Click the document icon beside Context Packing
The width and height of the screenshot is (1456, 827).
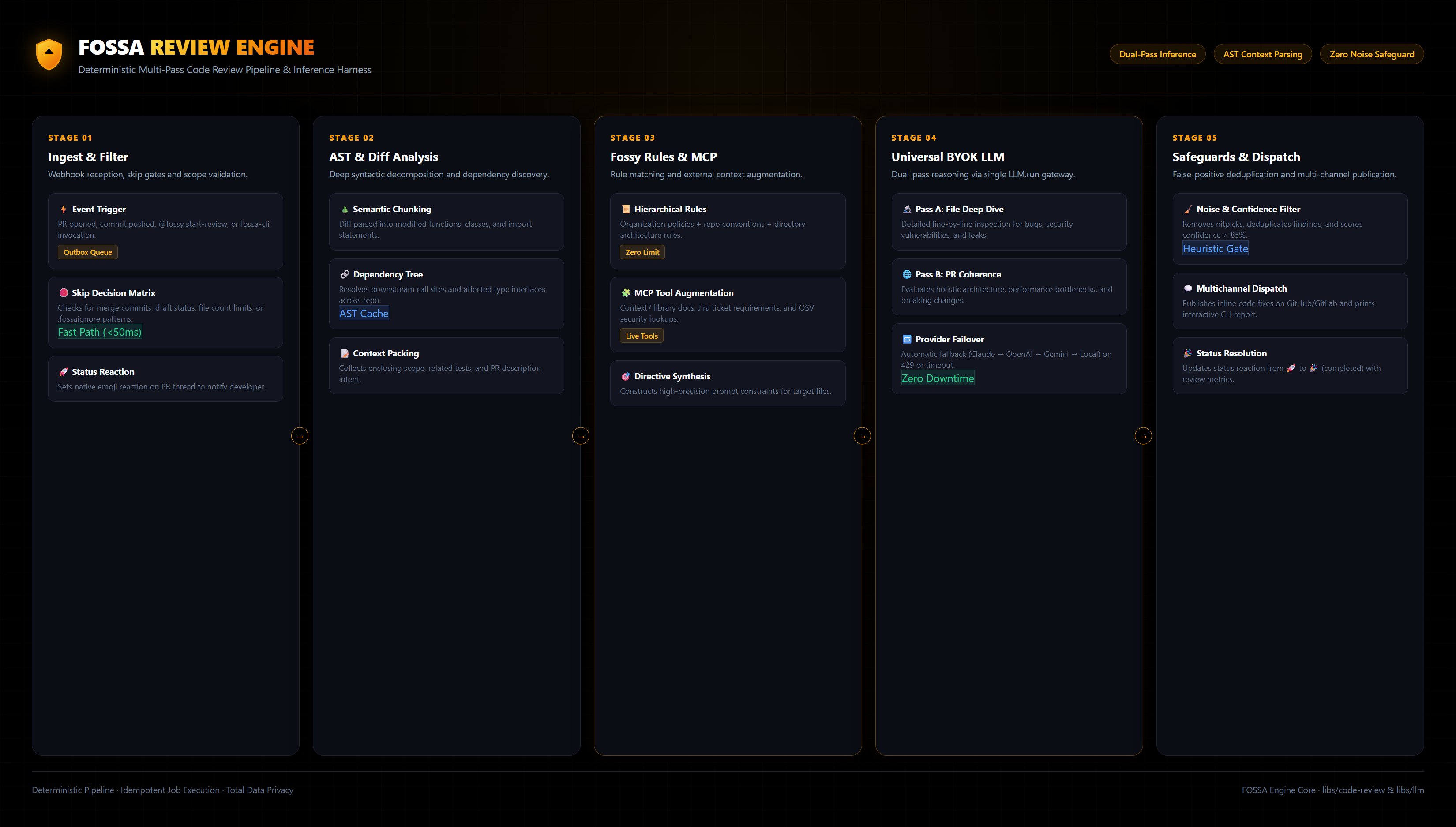[344, 353]
